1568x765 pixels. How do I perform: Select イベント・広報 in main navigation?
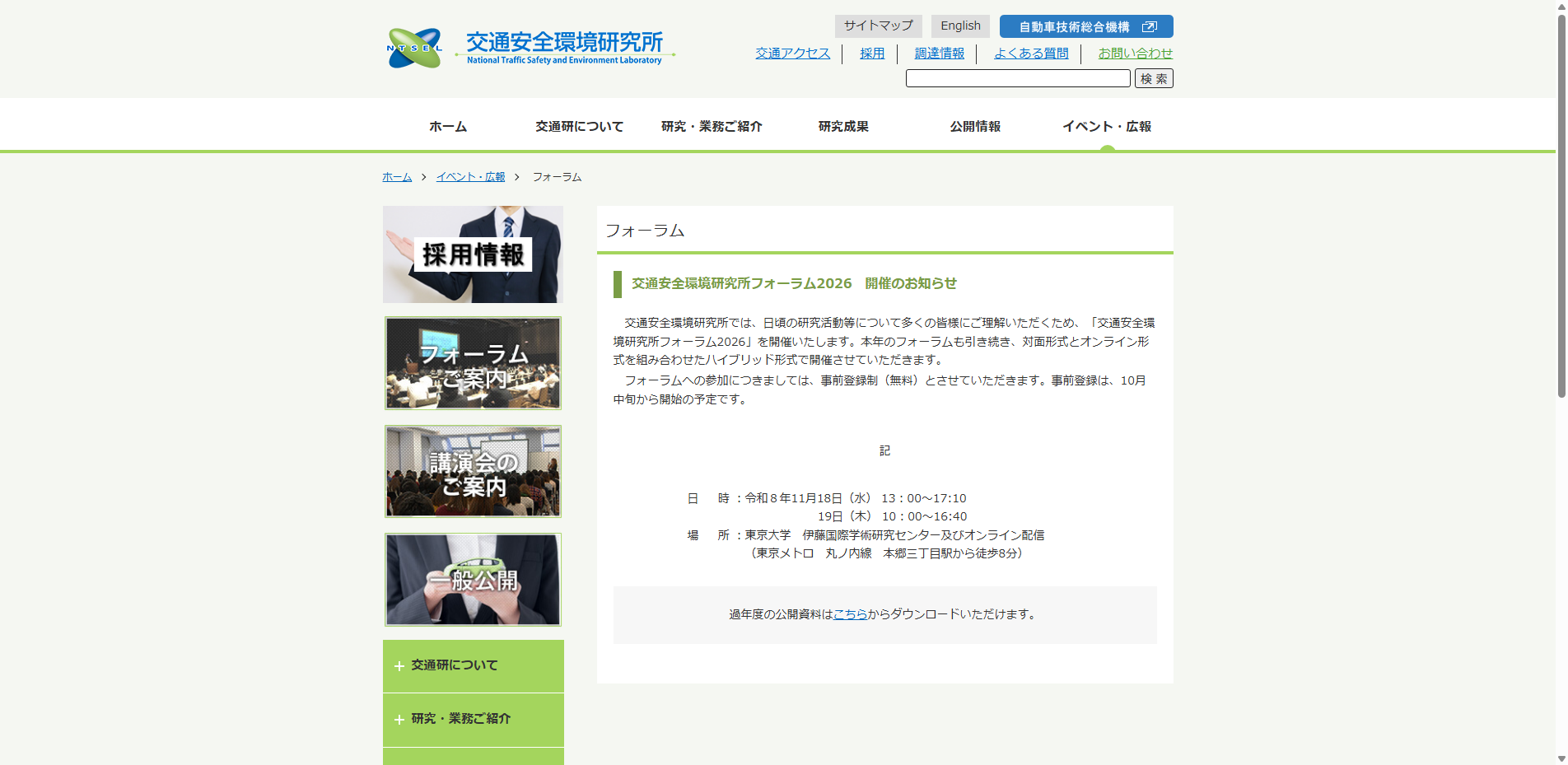(1107, 126)
